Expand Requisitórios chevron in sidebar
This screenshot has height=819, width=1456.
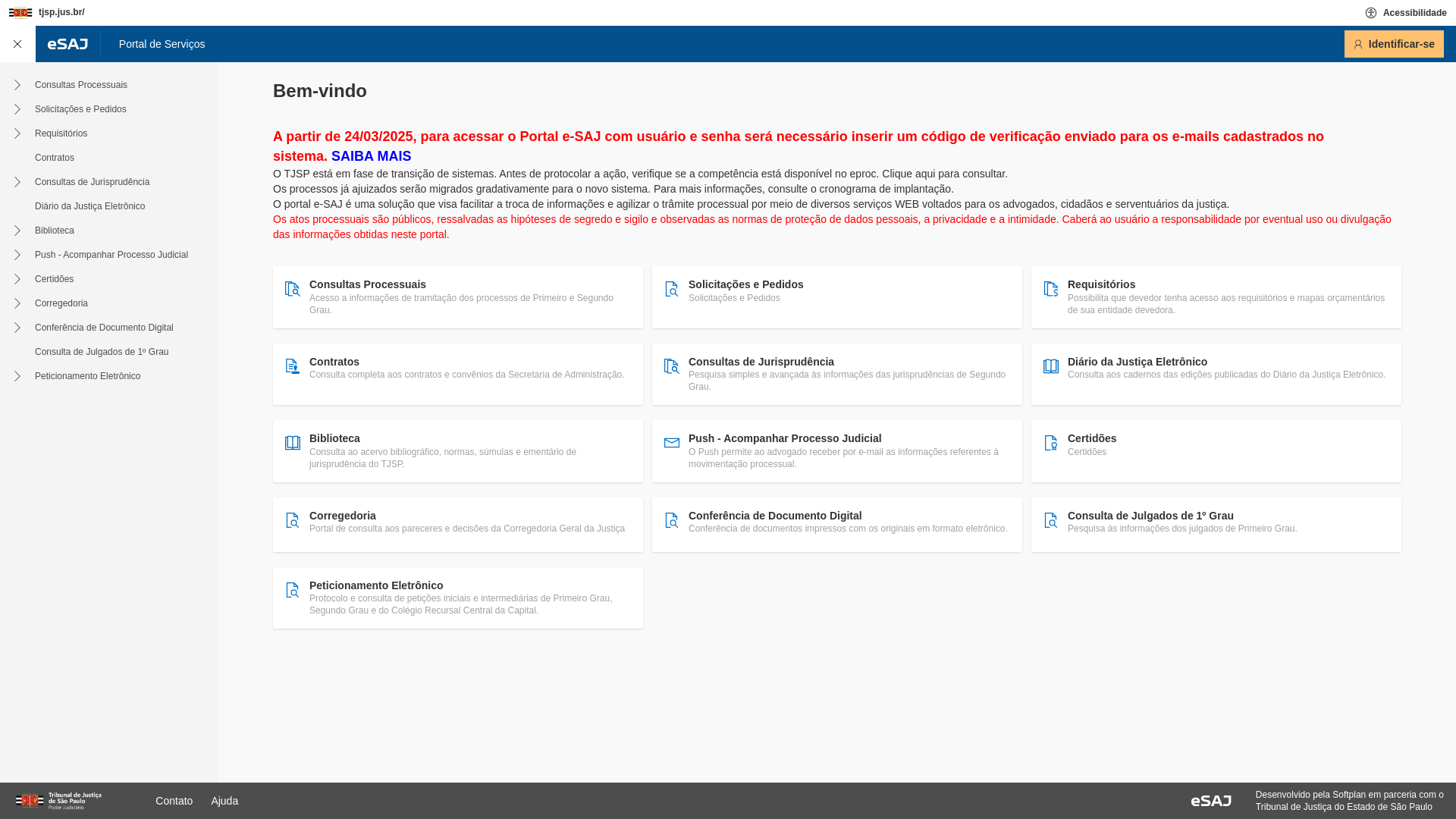17,133
